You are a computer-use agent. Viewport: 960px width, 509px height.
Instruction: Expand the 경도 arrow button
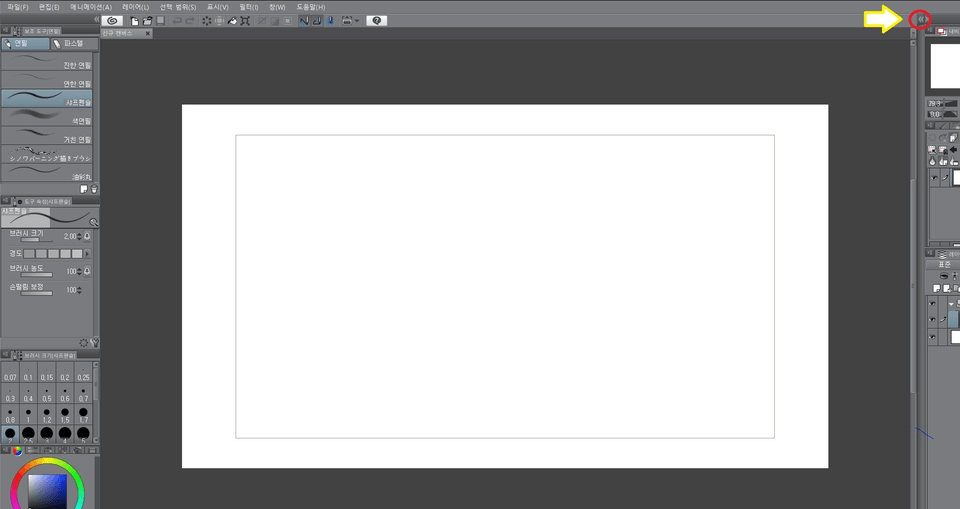pyautogui.click(x=88, y=254)
